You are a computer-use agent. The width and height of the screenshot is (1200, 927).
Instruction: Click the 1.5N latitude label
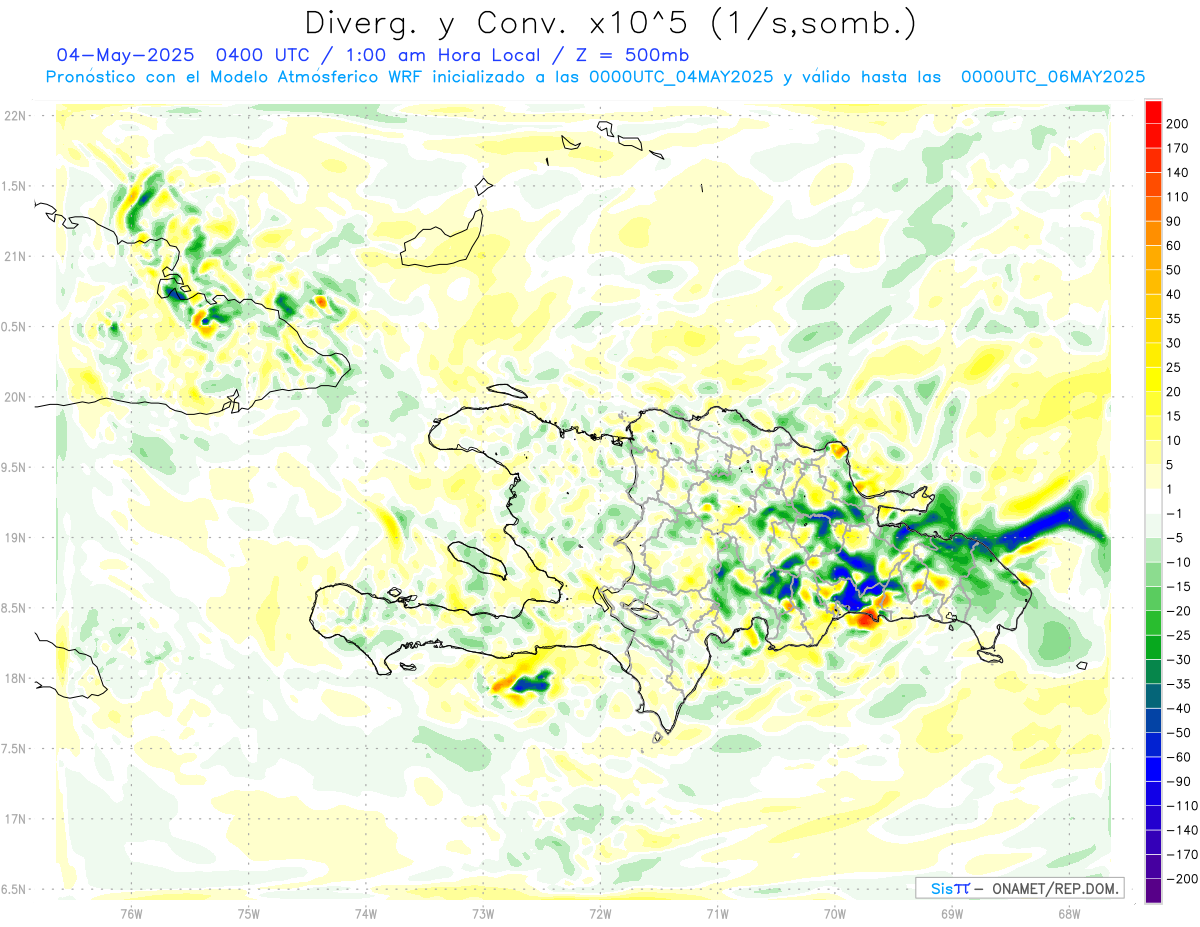tap(13, 187)
